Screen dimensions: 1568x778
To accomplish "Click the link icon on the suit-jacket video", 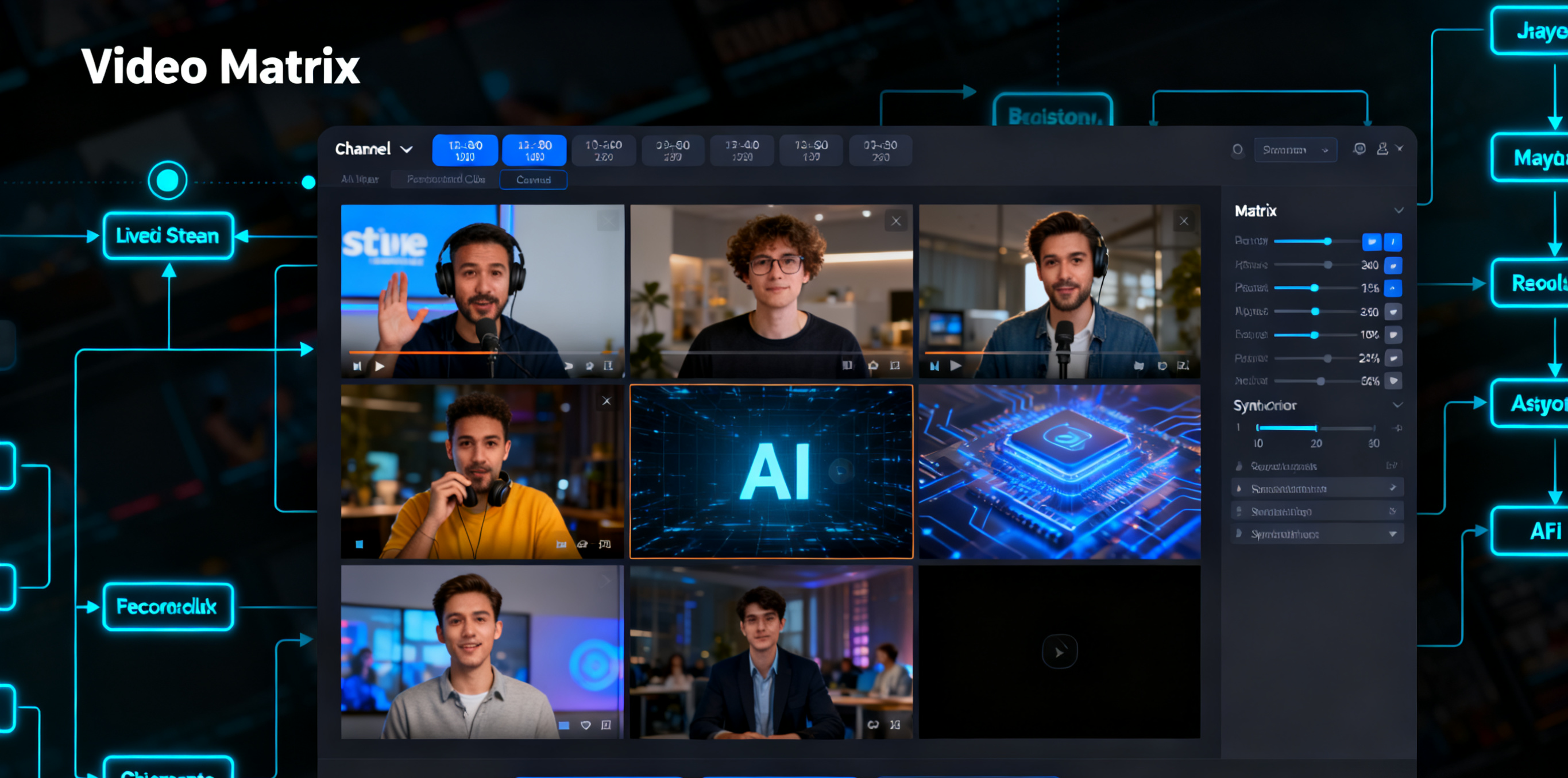I will click(x=873, y=725).
